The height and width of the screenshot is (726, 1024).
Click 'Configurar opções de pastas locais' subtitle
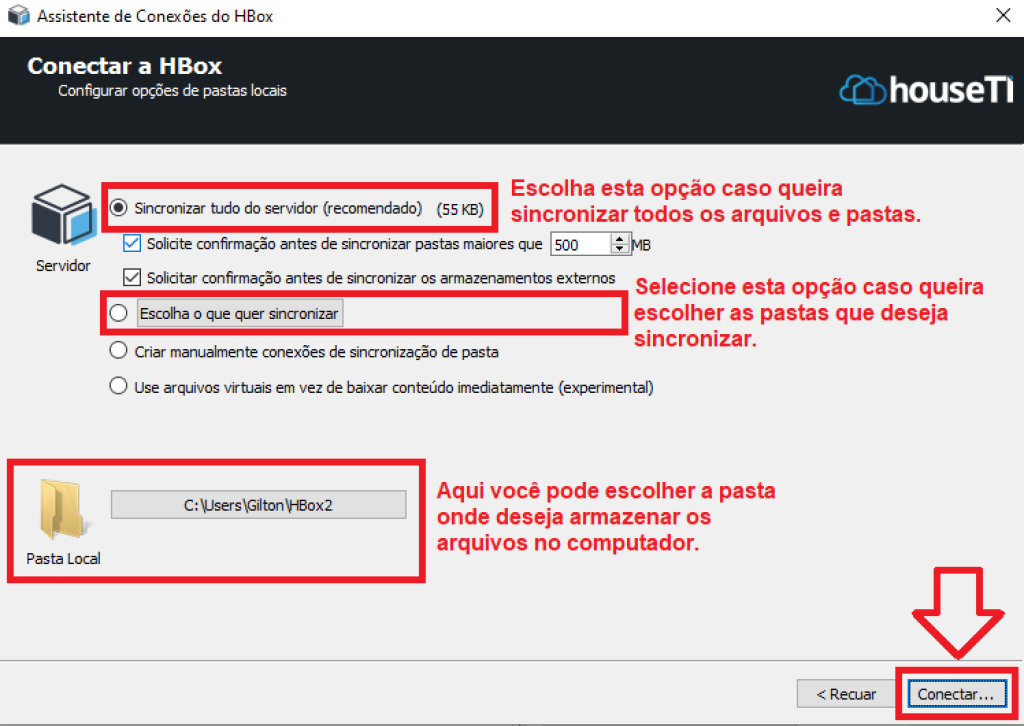172,91
